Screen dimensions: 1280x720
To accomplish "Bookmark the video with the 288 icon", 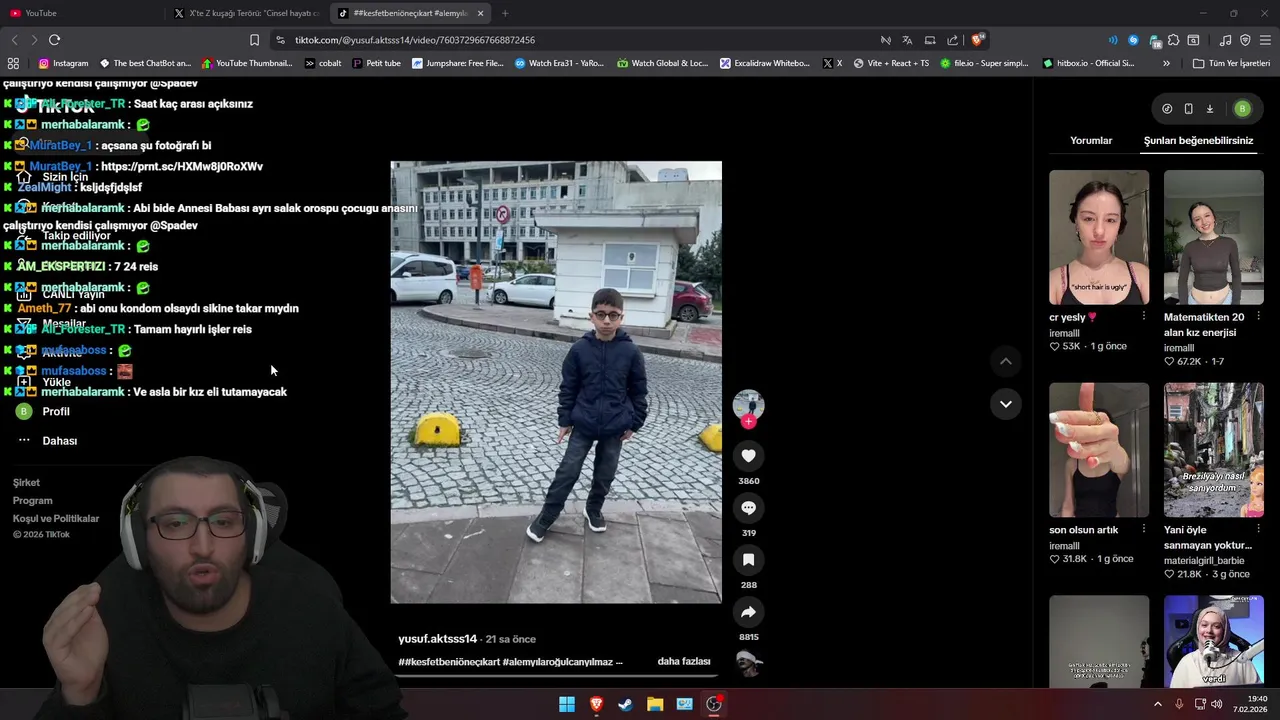I will tap(748, 560).
